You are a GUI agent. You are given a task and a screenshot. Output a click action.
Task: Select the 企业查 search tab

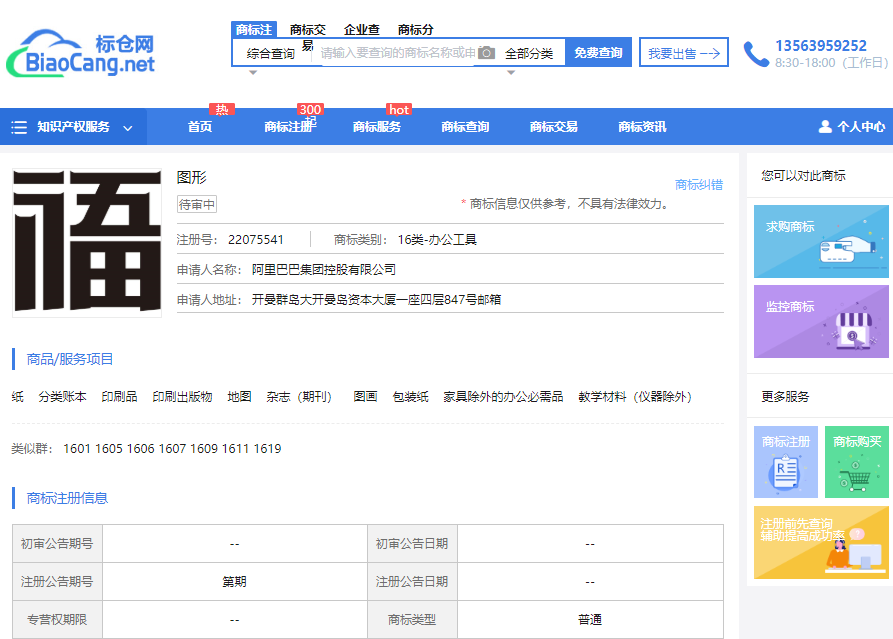pos(362,30)
